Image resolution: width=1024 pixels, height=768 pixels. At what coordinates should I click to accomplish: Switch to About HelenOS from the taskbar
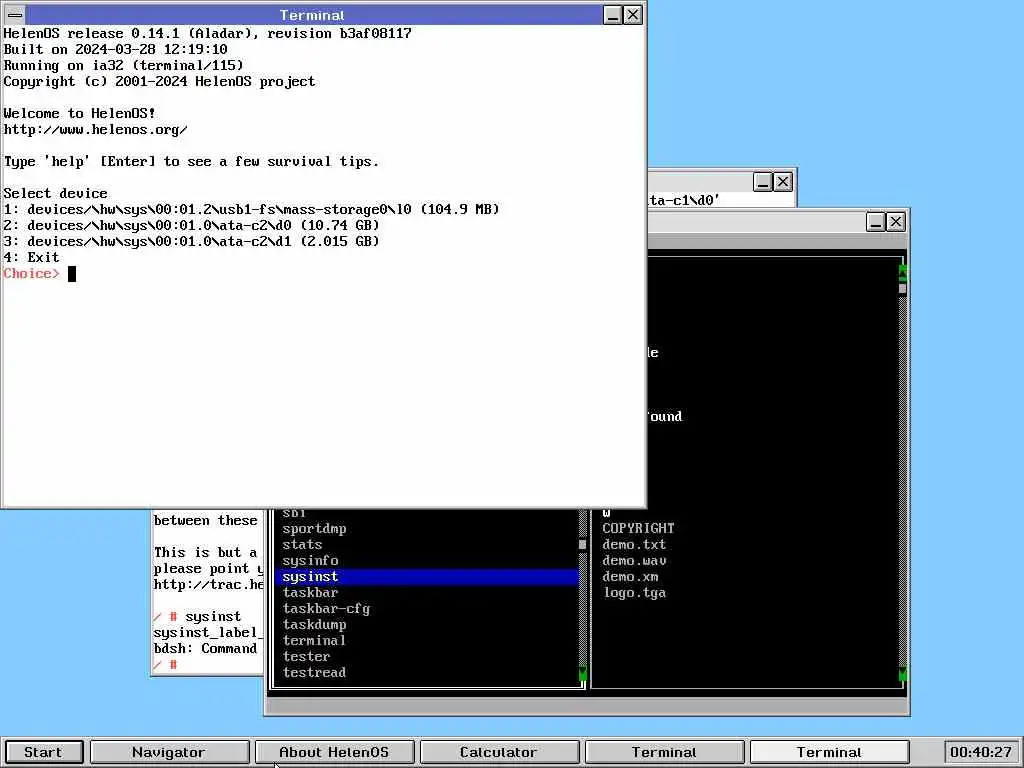coord(334,752)
